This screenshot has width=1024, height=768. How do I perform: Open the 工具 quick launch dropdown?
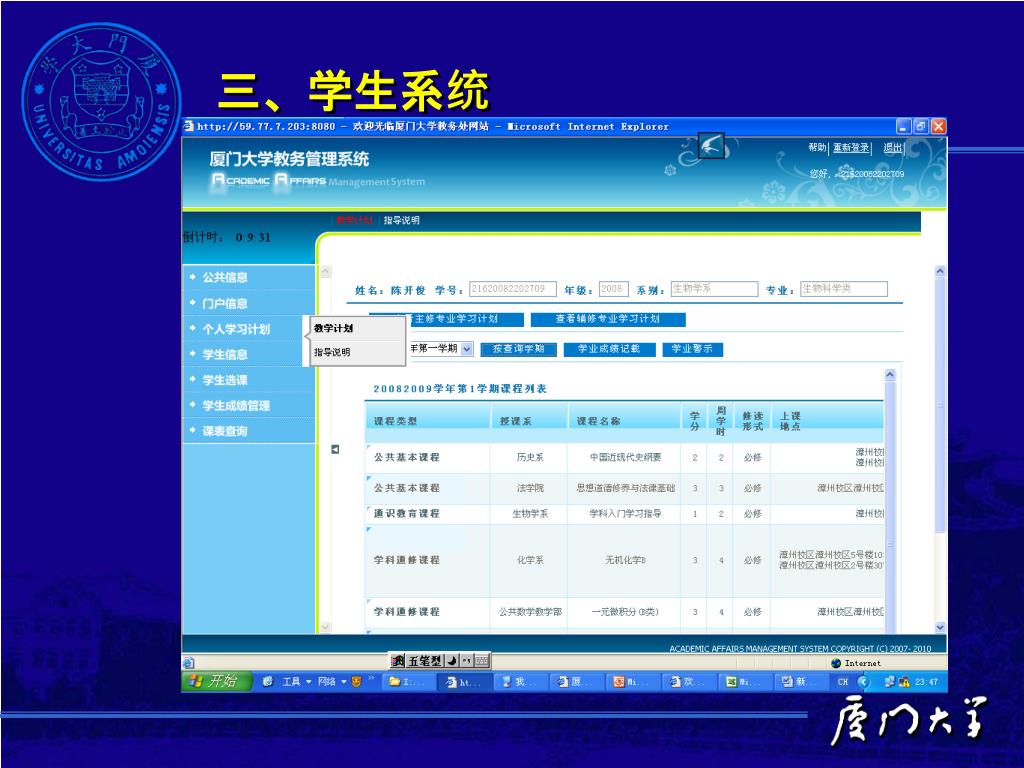click(x=296, y=681)
